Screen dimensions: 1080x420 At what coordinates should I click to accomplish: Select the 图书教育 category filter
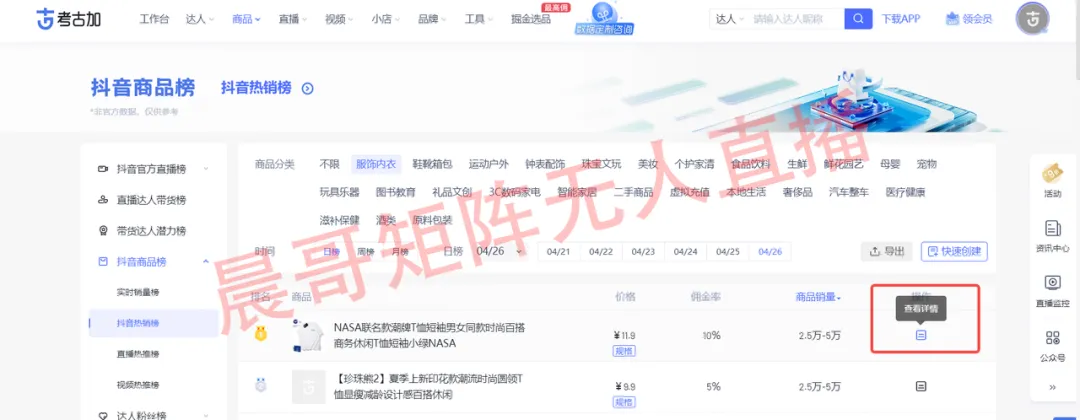coord(395,192)
